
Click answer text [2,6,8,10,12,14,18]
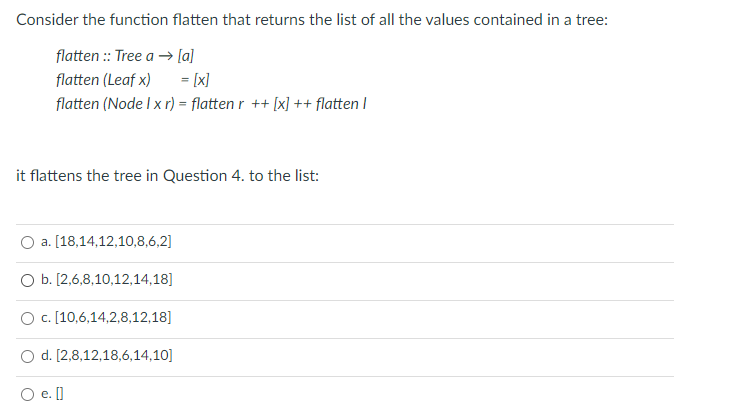click(x=114, y=279)
